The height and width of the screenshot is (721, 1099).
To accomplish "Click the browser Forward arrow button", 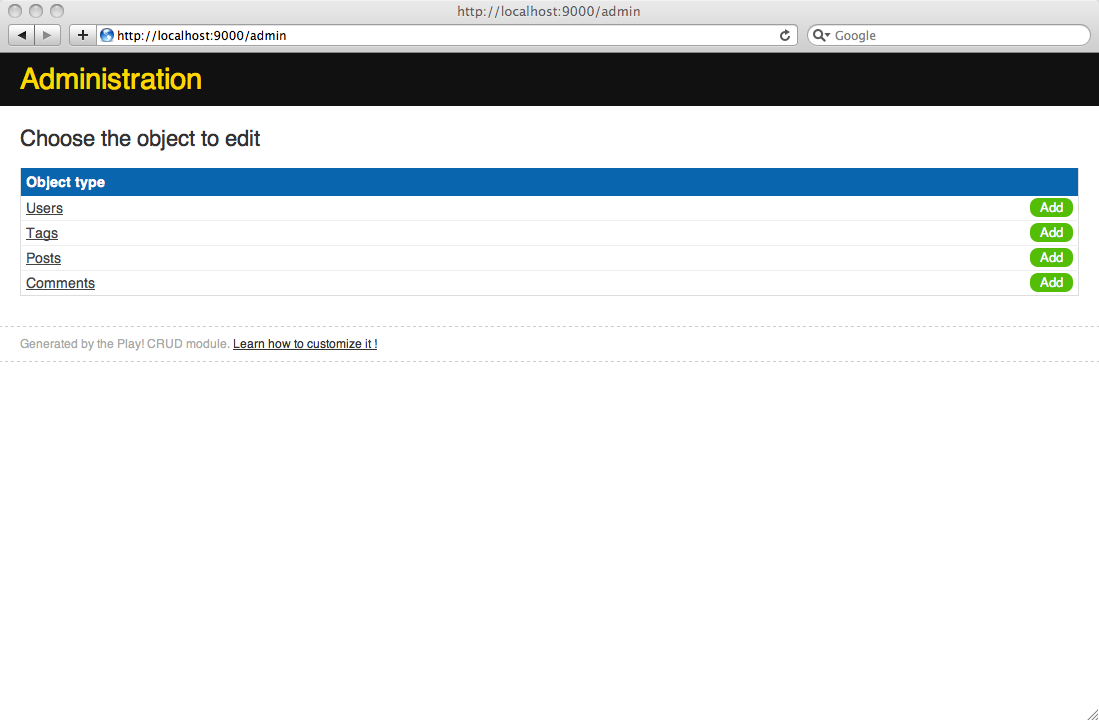I will pos(47,35).
